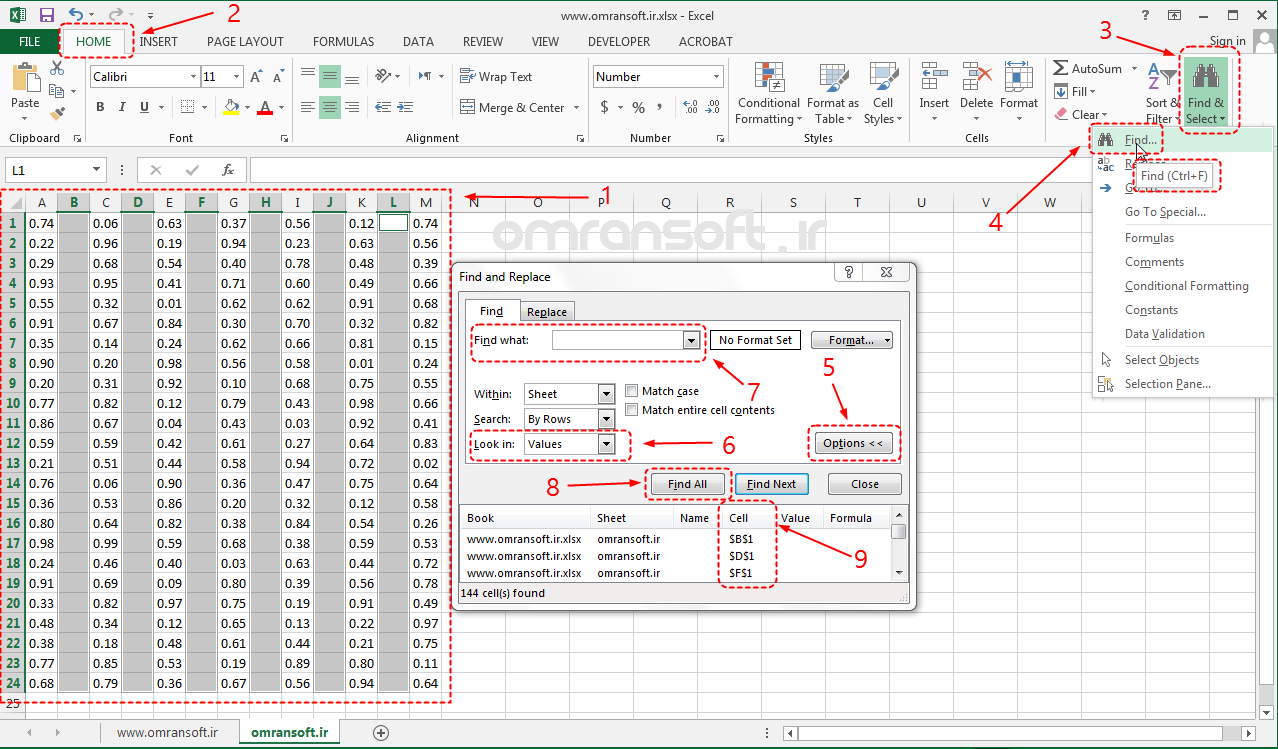
Task: Click the Insert cells icon
Action: pyautogui.click(x=934, y=78)
